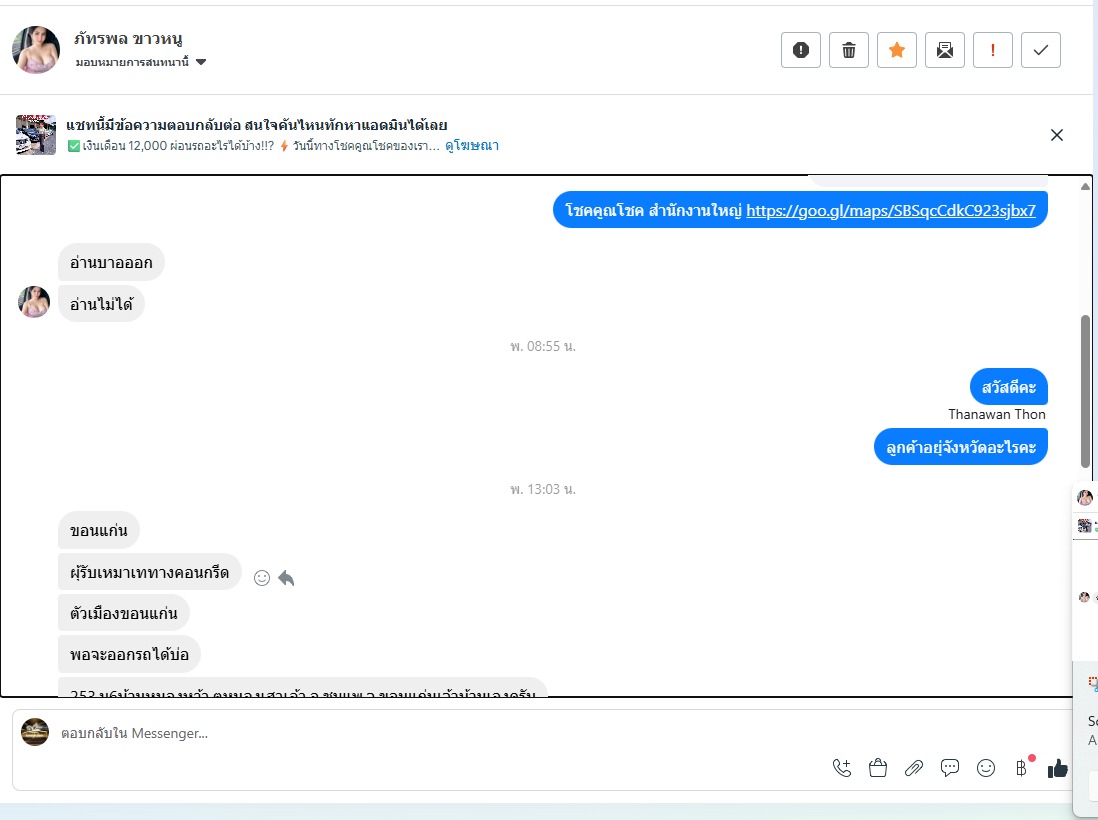Screen dimensions: 1098x820
Task: Flag conversation with red exclamation priority icon
Action: point(992,50)
